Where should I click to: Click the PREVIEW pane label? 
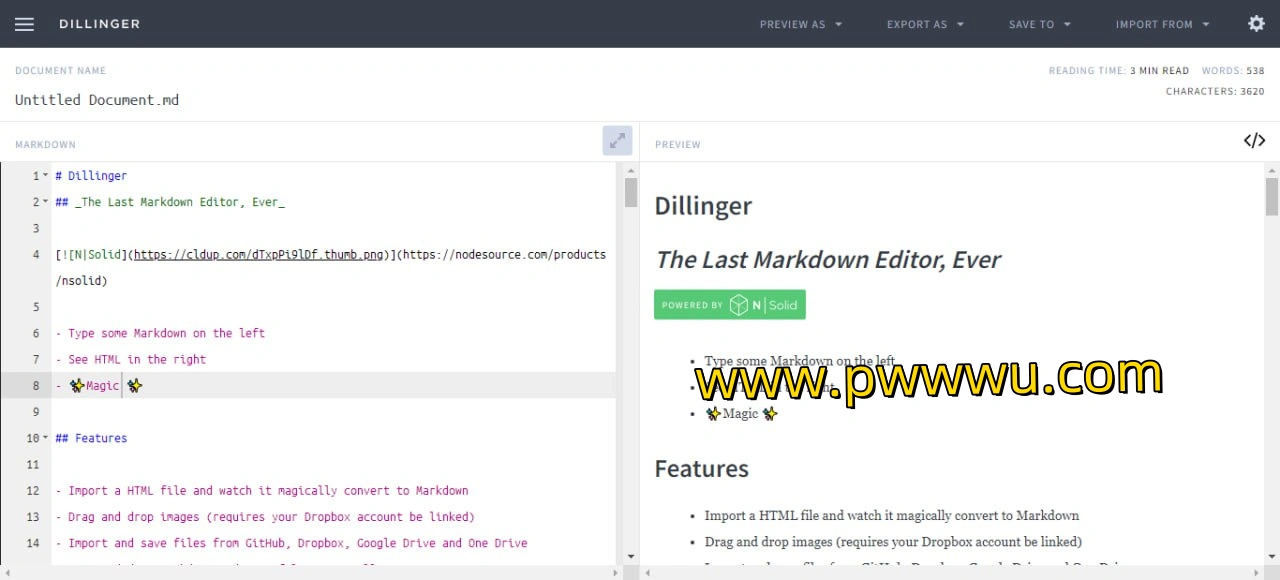coord(678,145)
